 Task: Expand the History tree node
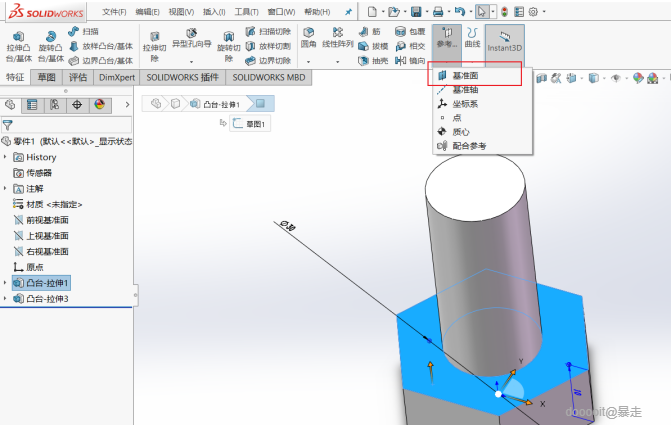(x=6, y=157)
